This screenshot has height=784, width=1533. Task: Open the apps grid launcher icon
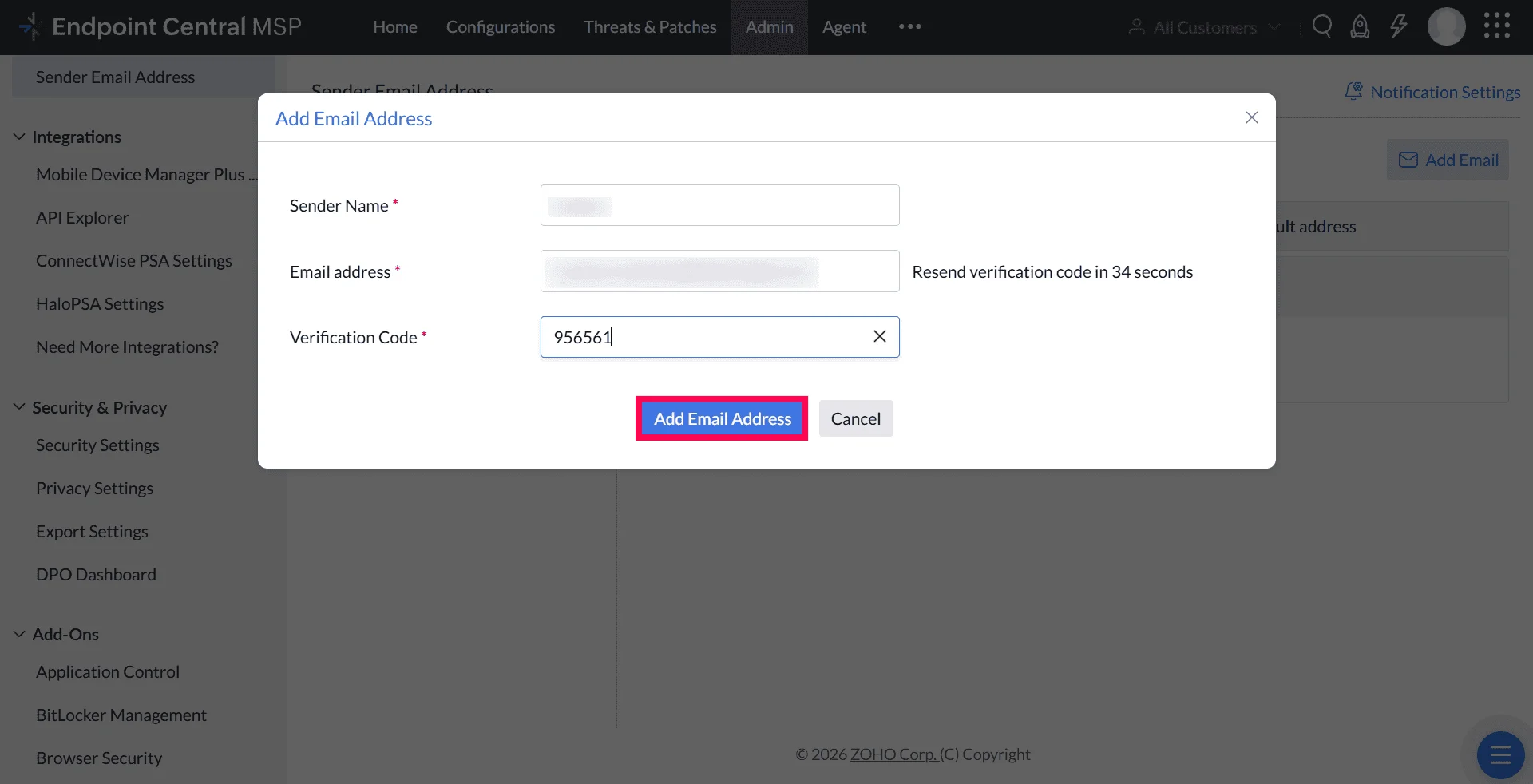(x=1497, y=26)
